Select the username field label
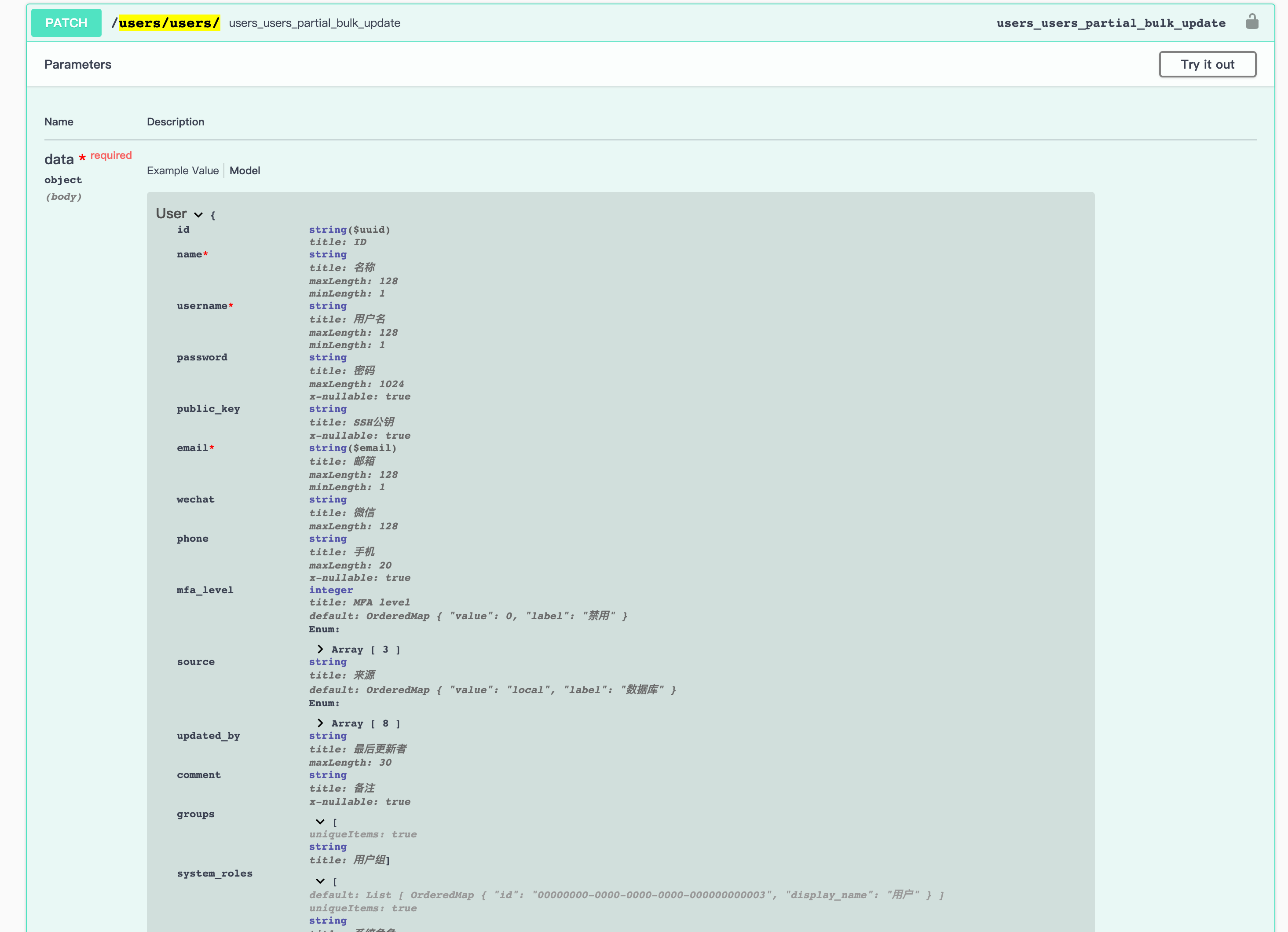 pyautogui.click(x=202, y=305)
